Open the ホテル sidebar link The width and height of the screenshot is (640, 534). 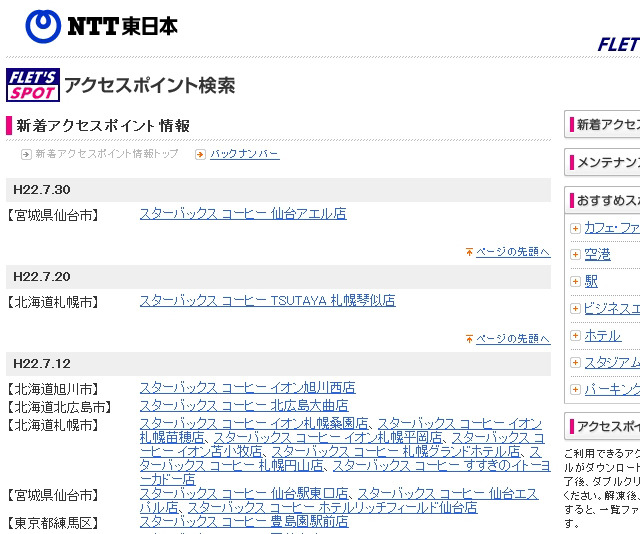click(602, 336)
